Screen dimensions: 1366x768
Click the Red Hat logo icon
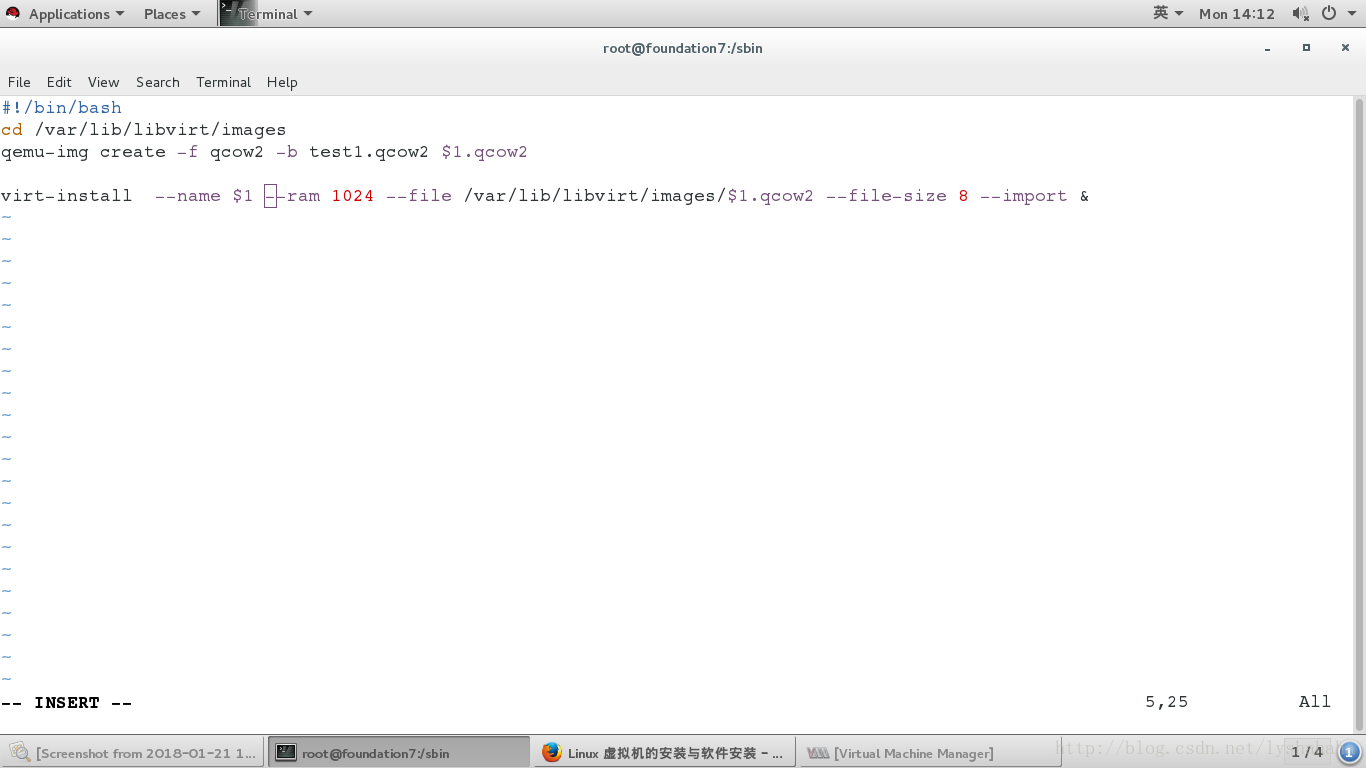click(13, 14)
